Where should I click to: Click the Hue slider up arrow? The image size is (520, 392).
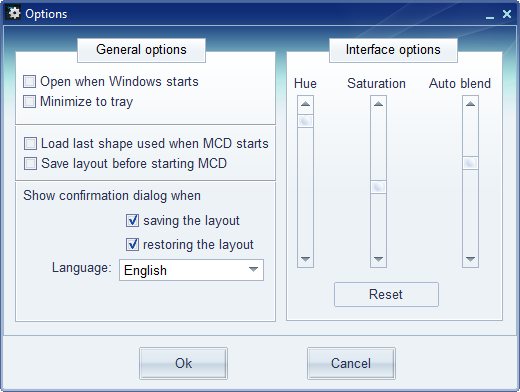tap(305, 104)
